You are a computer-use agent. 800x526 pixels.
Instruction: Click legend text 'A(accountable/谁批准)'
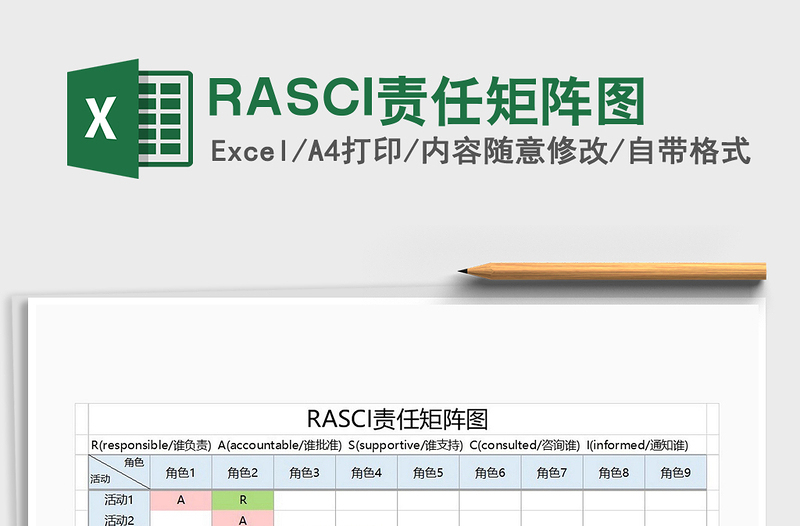point(280,445)
